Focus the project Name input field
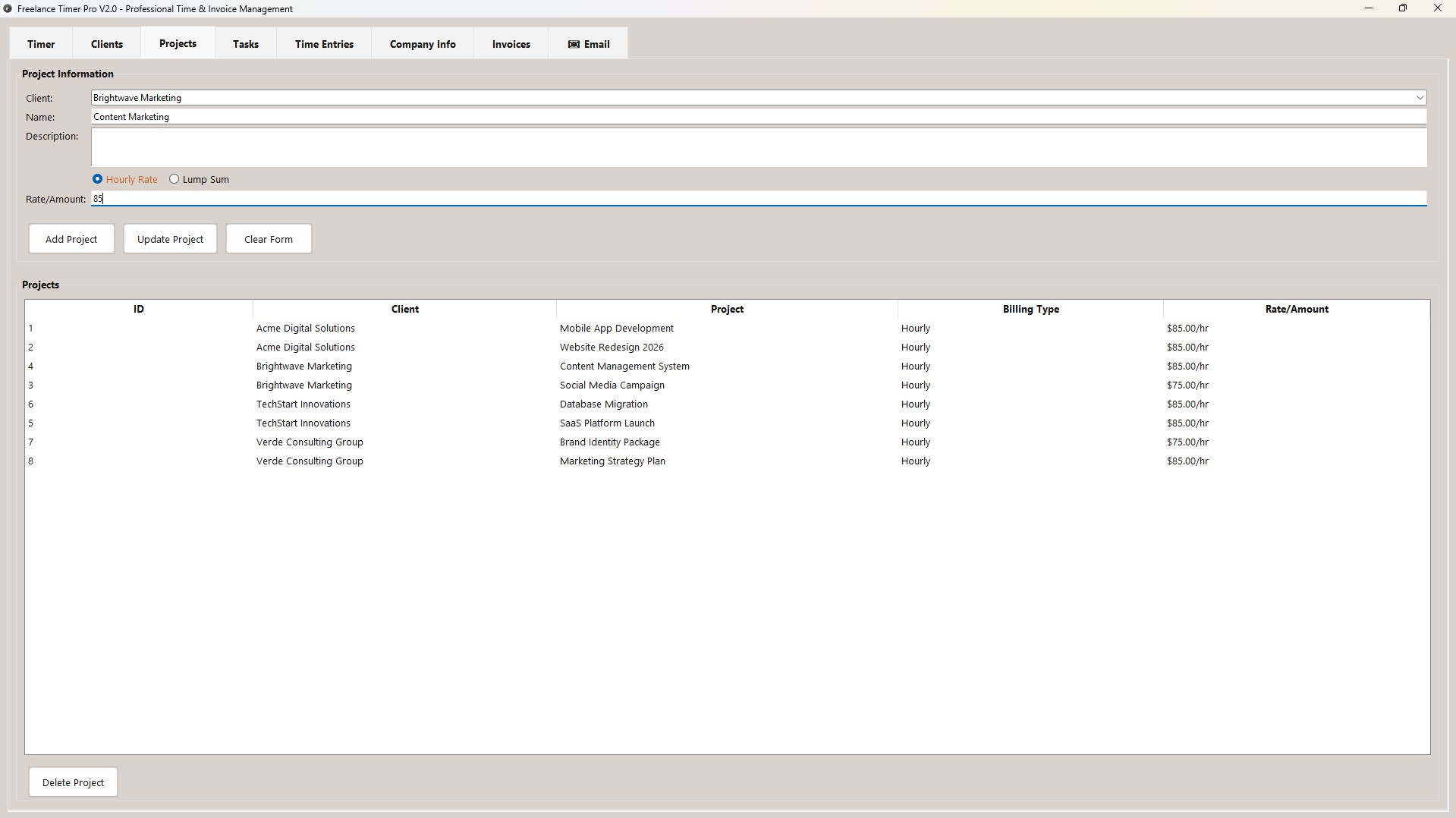1456x818 pixels. [758, 117]
